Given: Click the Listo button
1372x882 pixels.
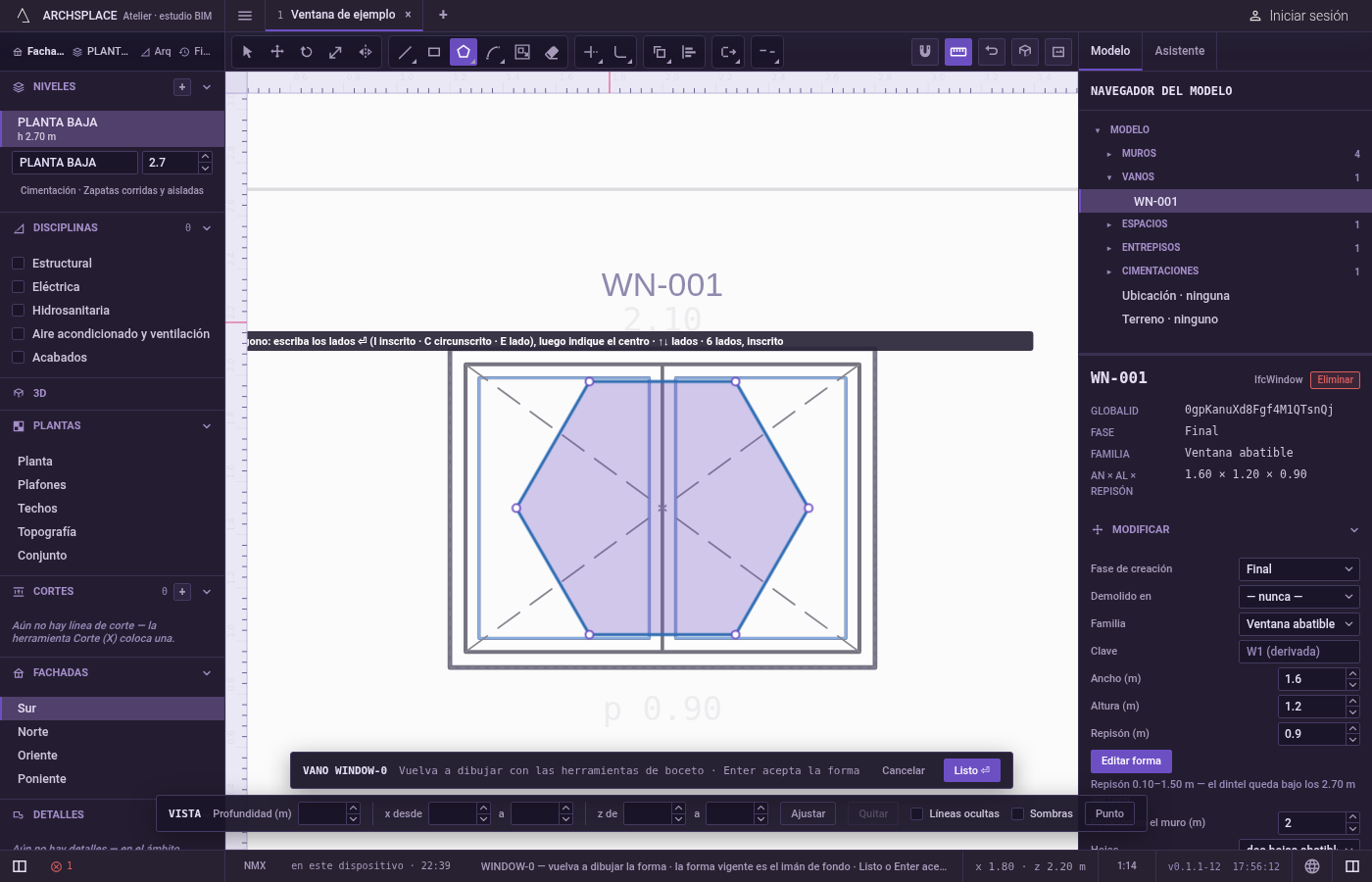Looking at the screenshot, I should (x=972, y=770).
